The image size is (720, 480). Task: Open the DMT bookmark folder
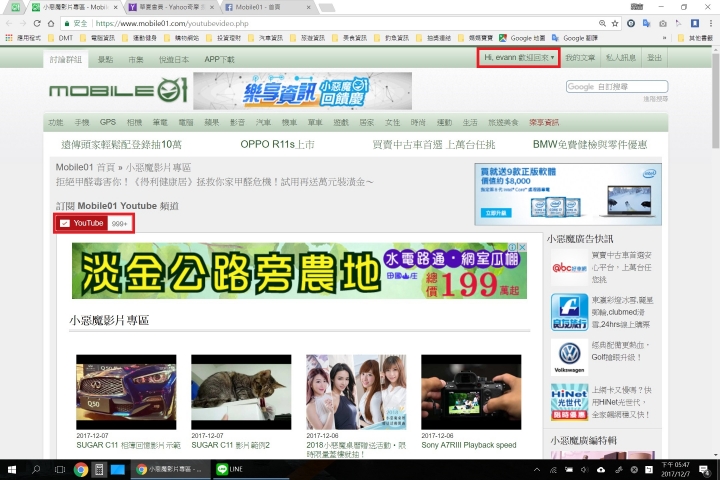point(61,38)
